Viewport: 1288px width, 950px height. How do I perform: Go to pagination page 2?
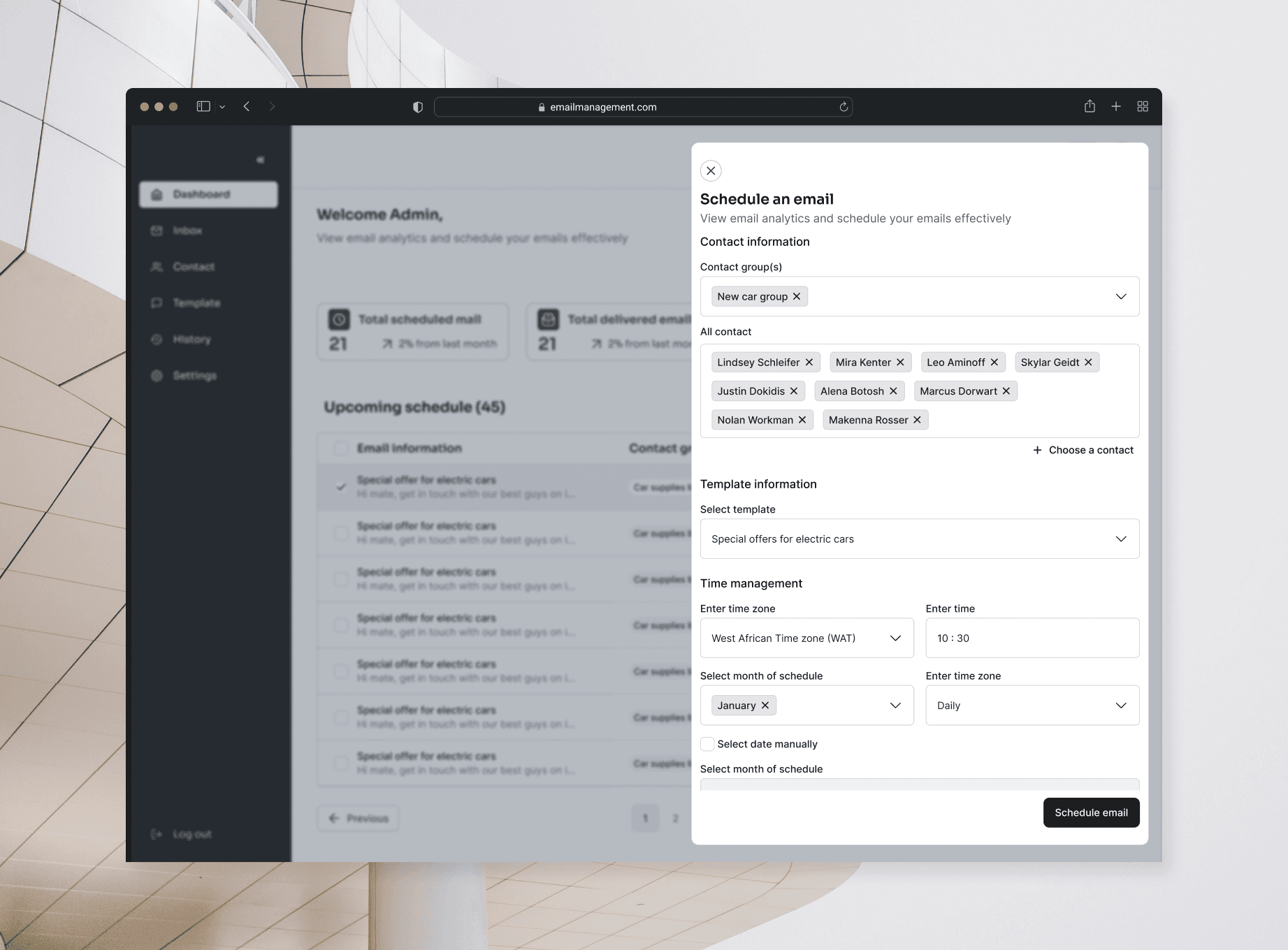pyautogui.click(x=675, y=818)
